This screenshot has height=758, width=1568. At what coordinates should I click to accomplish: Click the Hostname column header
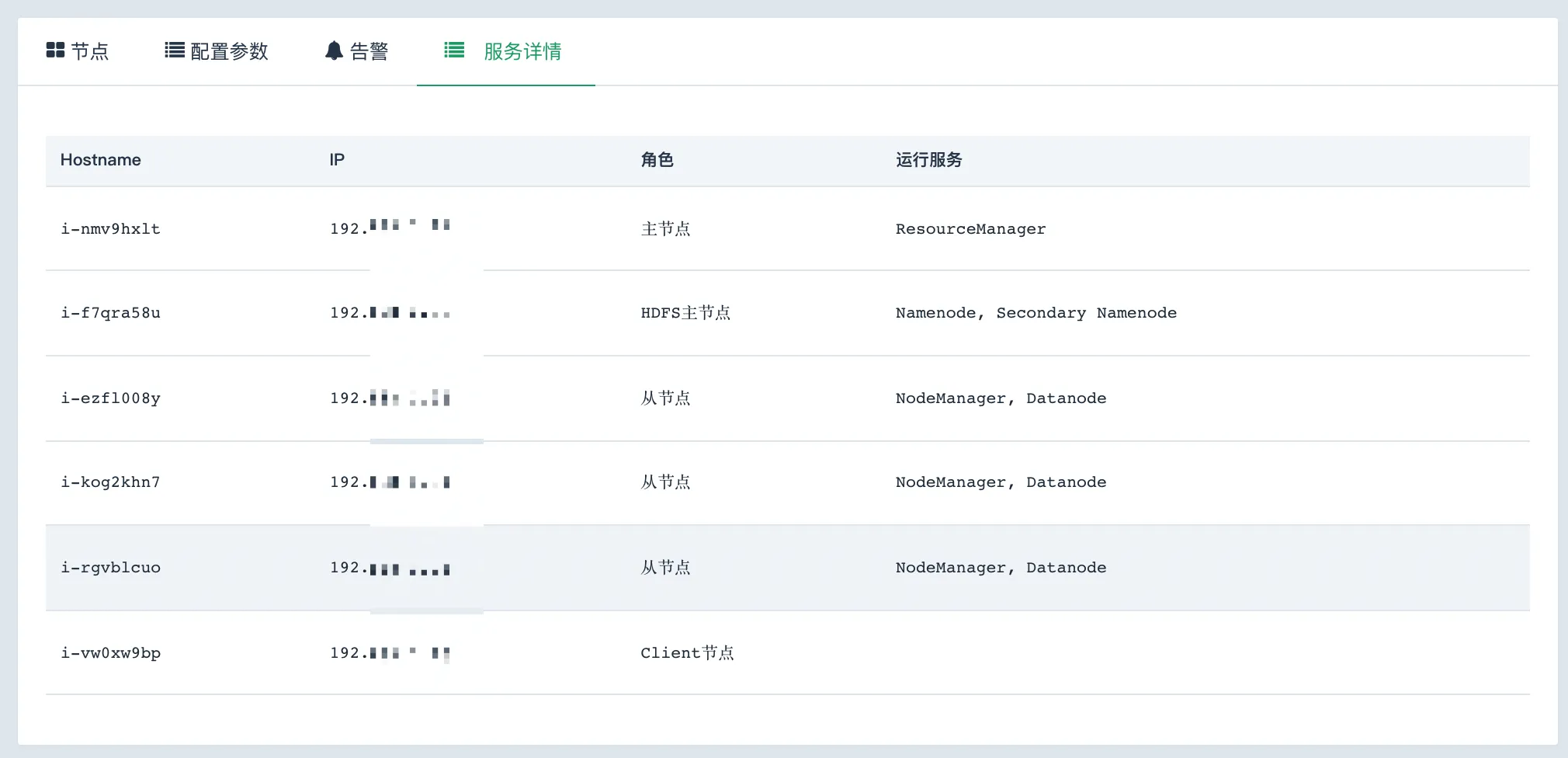tap(101, 160)
